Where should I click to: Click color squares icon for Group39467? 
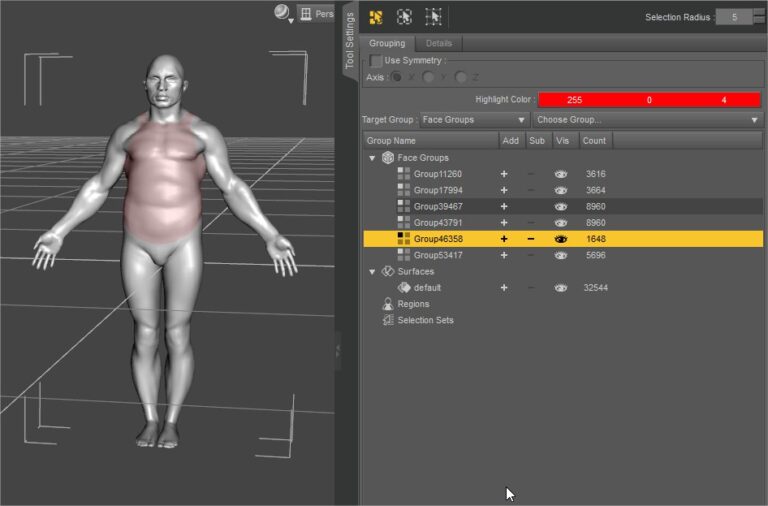coord(404,206)
